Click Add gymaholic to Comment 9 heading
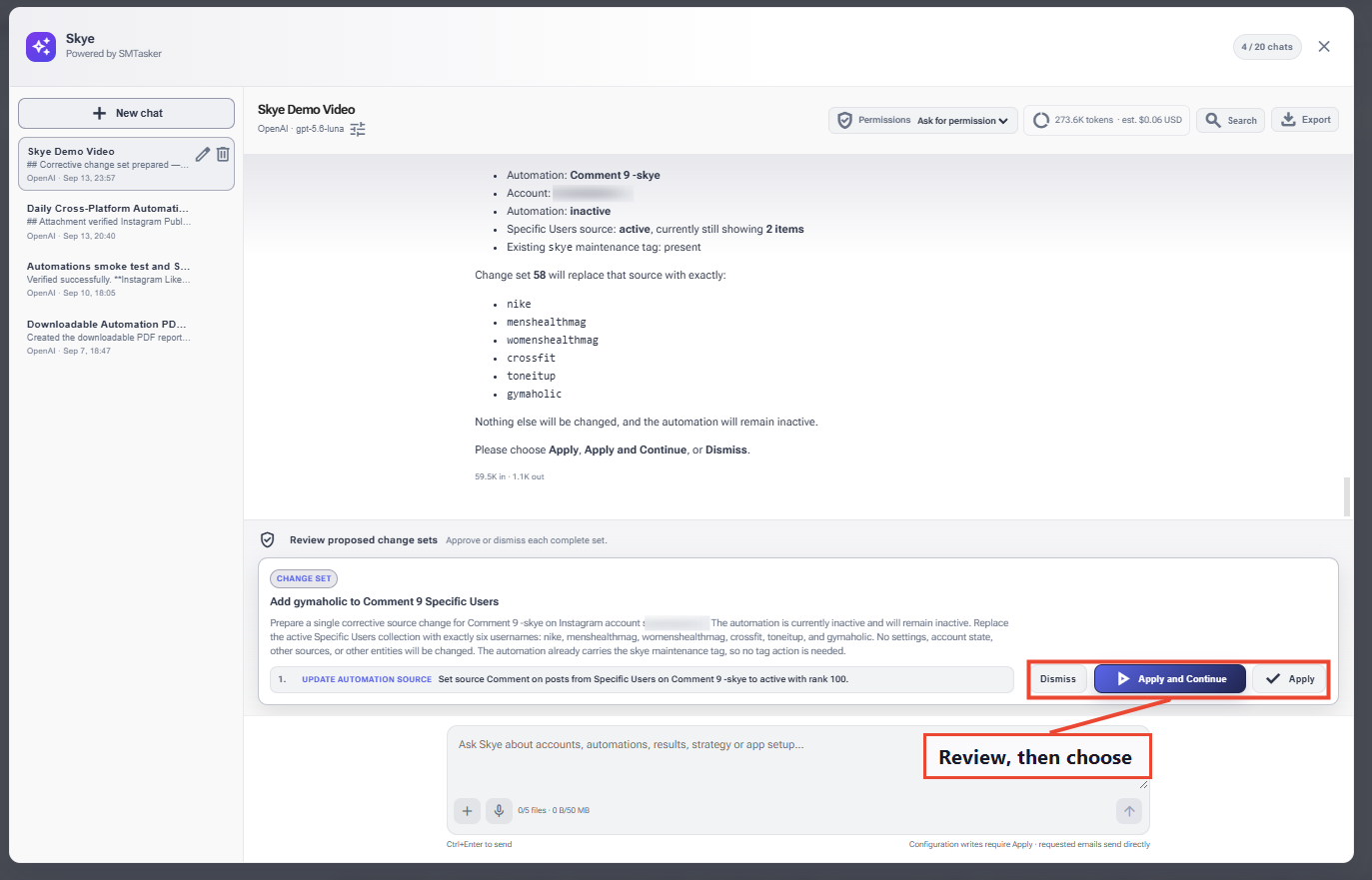The width and height of the screenshot is (1372, 880). [x=384, y=601]
